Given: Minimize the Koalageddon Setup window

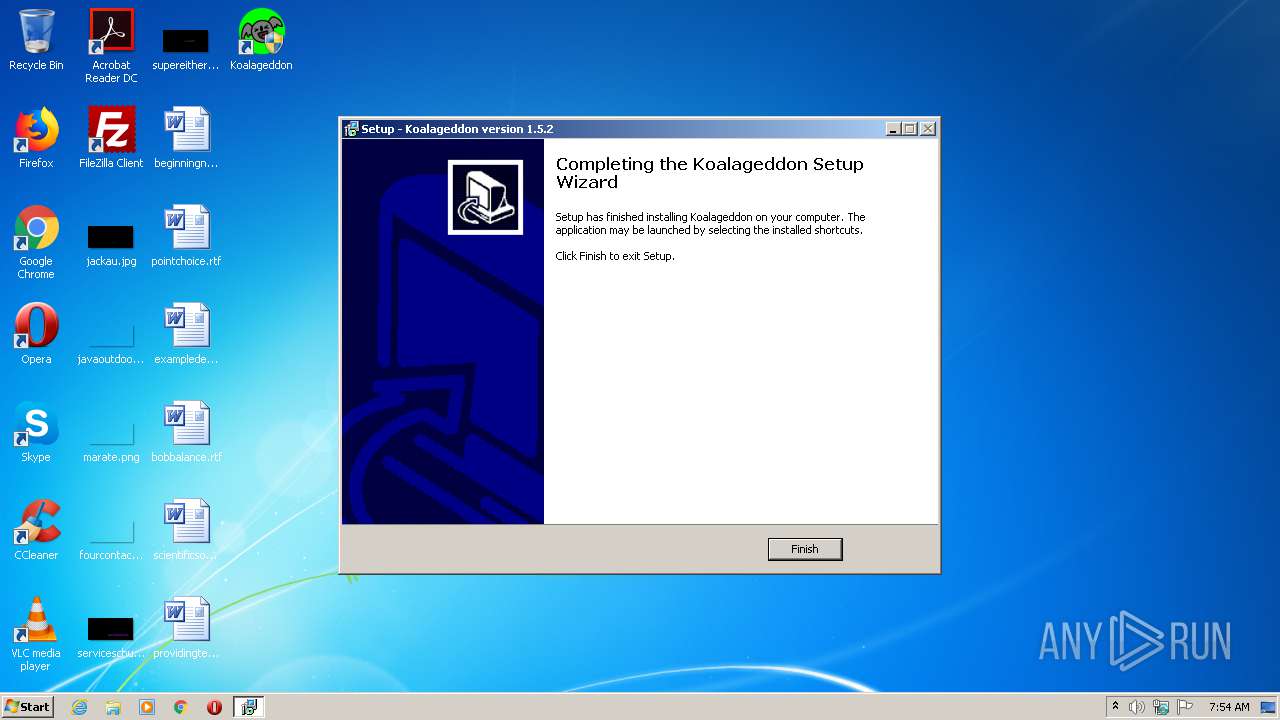Looking at the screenshot, I should [x=893, y=129].
